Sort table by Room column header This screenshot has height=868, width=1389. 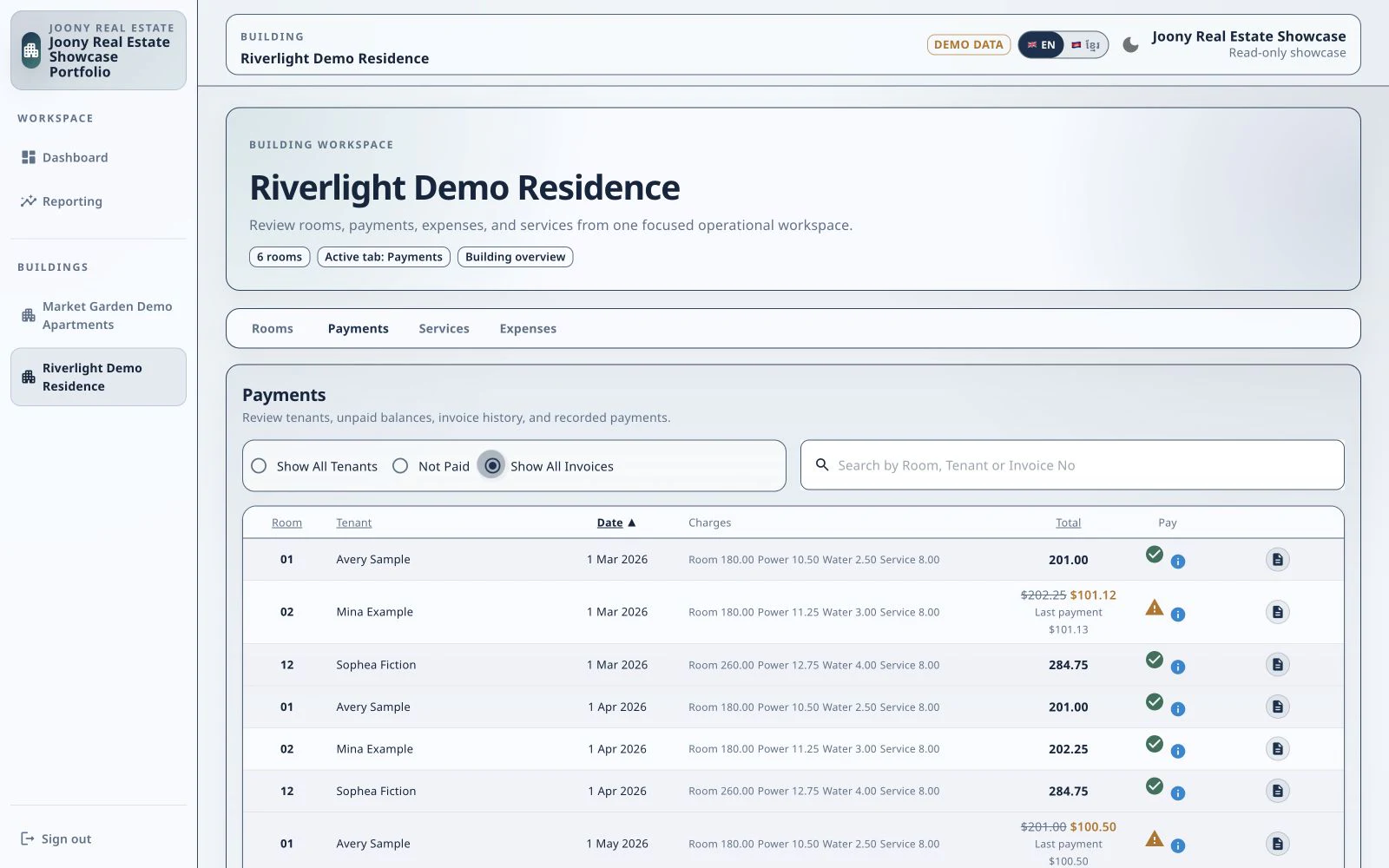[286, 523]
